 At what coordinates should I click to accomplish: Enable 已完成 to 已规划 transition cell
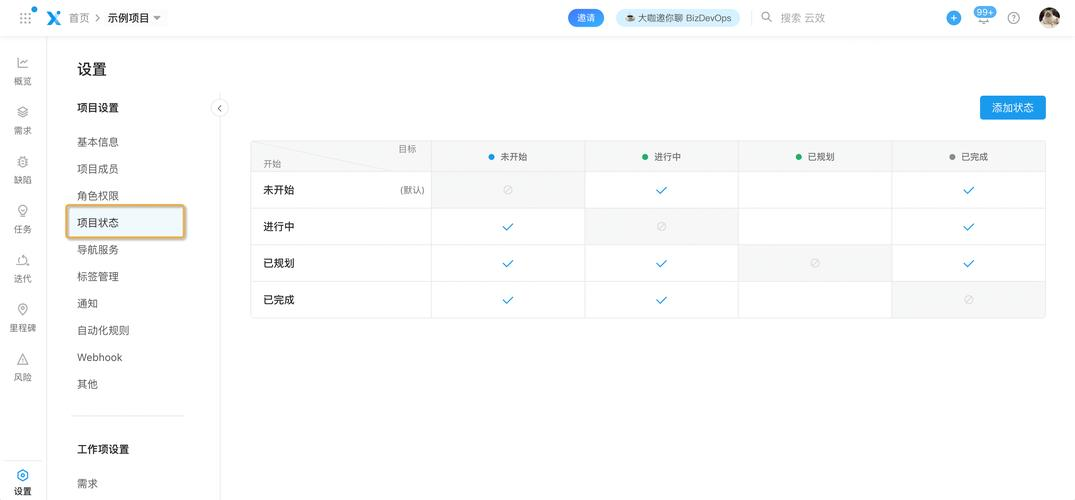(815, 300)
